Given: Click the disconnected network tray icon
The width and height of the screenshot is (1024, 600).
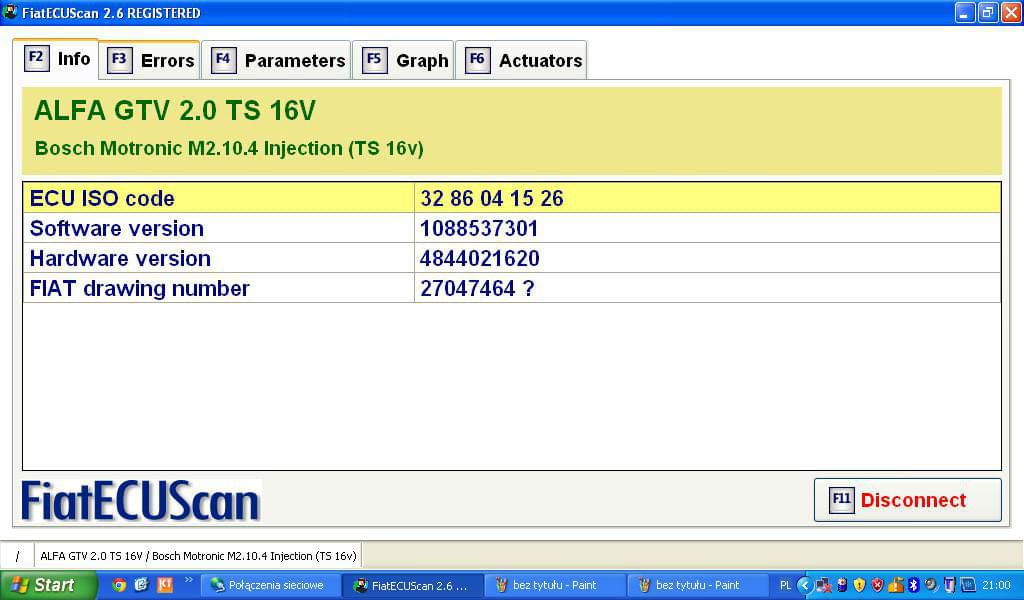Looking at the screenshot, I should tap(824, 586).
